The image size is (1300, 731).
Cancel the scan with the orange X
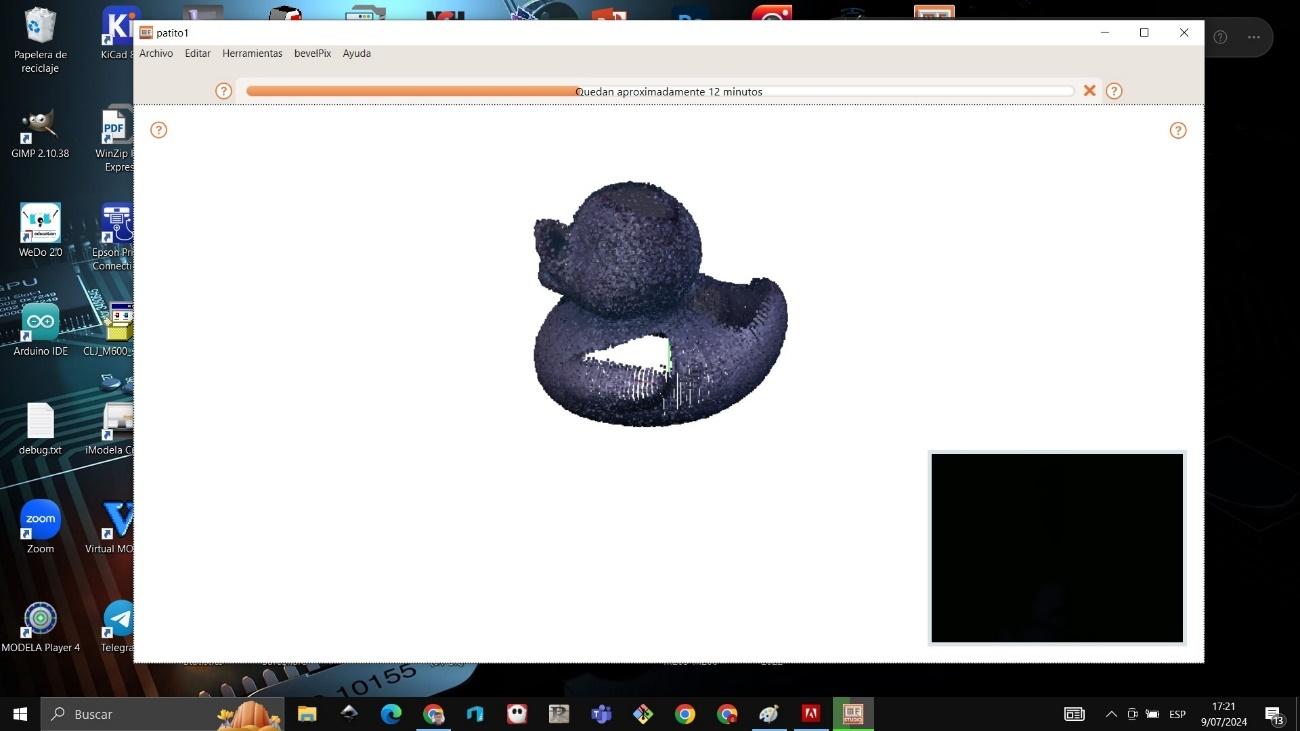click(x=1090, y=91)
